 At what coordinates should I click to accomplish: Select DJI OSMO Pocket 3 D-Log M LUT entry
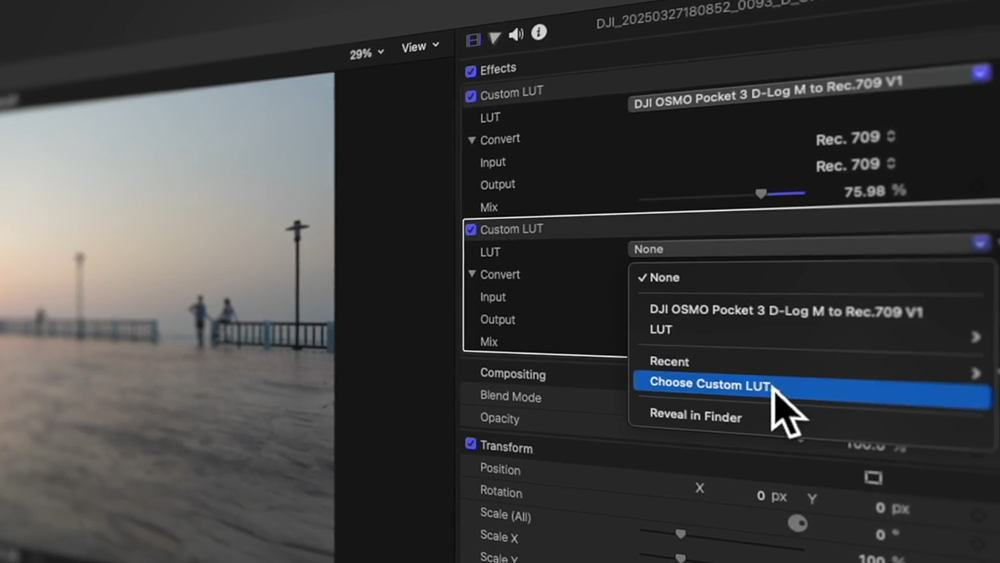[x=786, y=311]
